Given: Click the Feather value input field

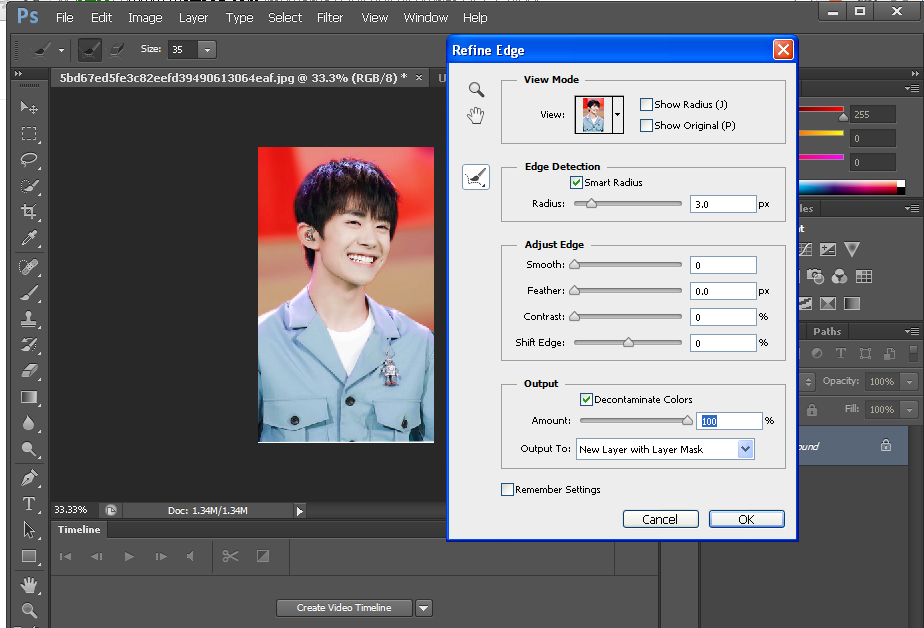Looking at the screenshot, I should 722,291.
